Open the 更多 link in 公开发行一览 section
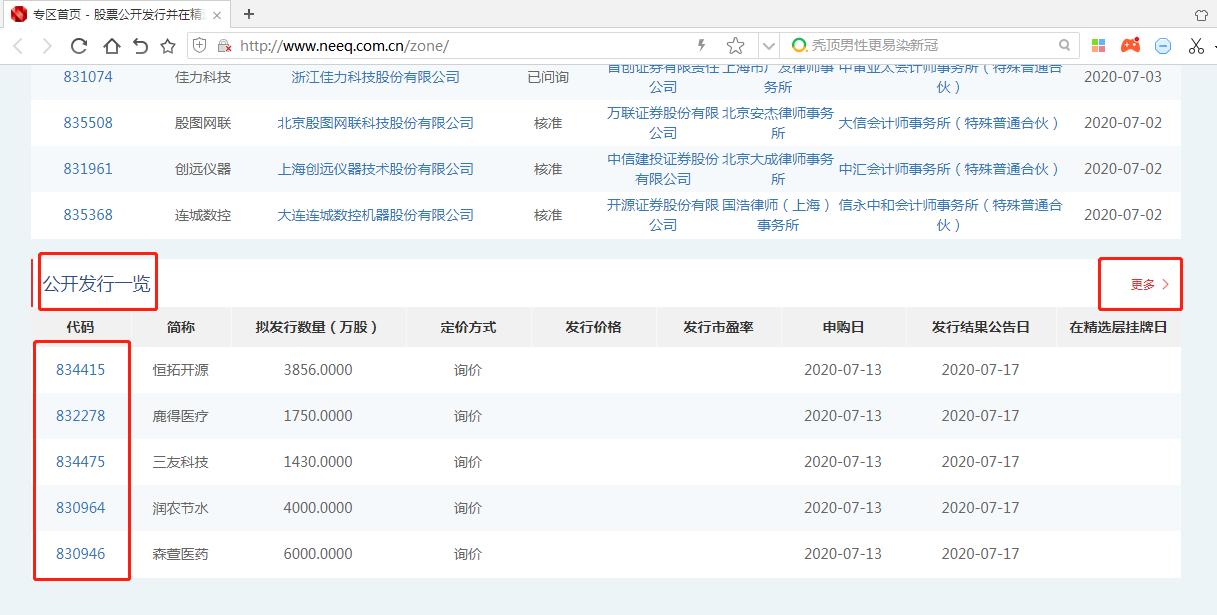This screenshot has height=615, width=1217. click(1140, 283)
